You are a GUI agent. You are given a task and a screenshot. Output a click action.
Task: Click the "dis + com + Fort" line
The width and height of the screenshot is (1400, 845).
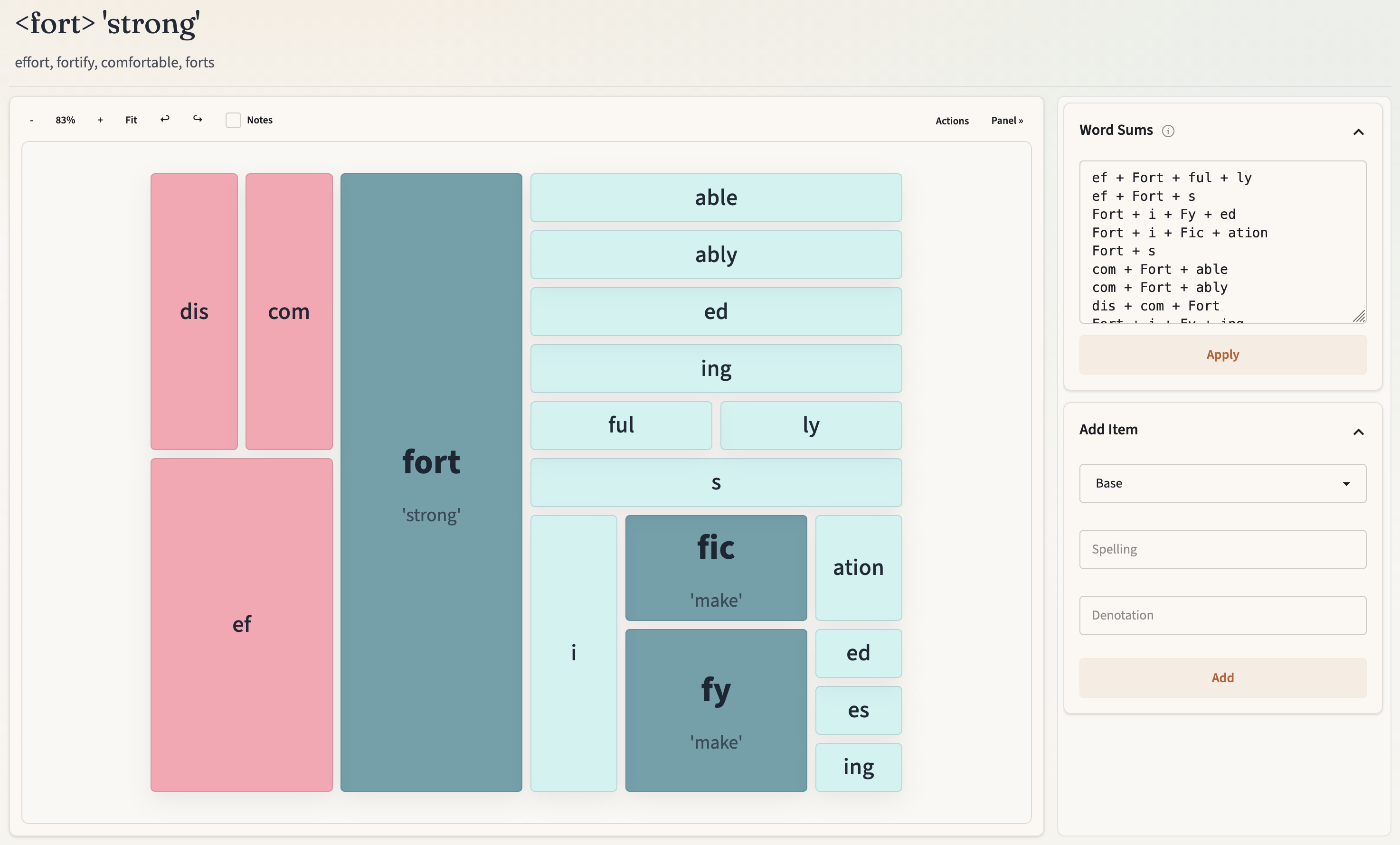1156,306
